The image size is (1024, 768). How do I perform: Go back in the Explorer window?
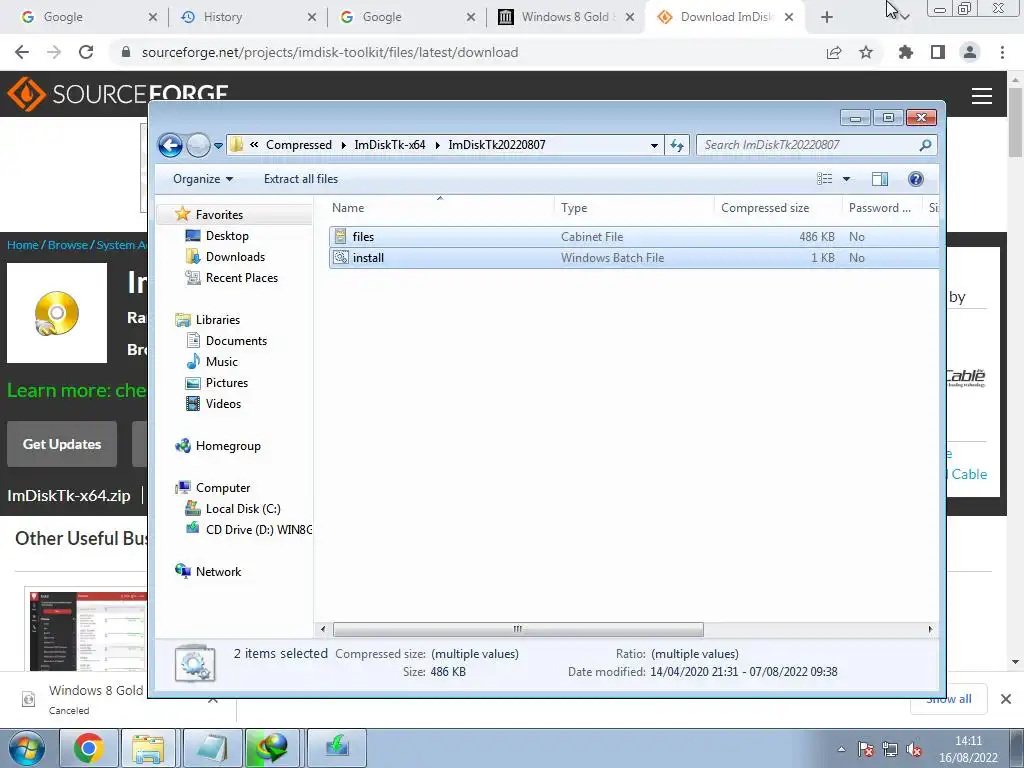(x=170, y=145)
